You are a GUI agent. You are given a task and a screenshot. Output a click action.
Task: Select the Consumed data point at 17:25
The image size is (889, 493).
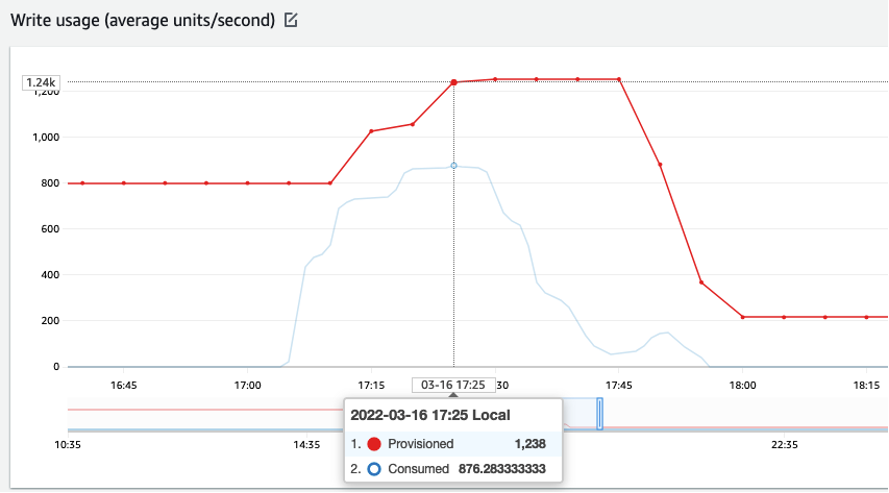(454, 166)
